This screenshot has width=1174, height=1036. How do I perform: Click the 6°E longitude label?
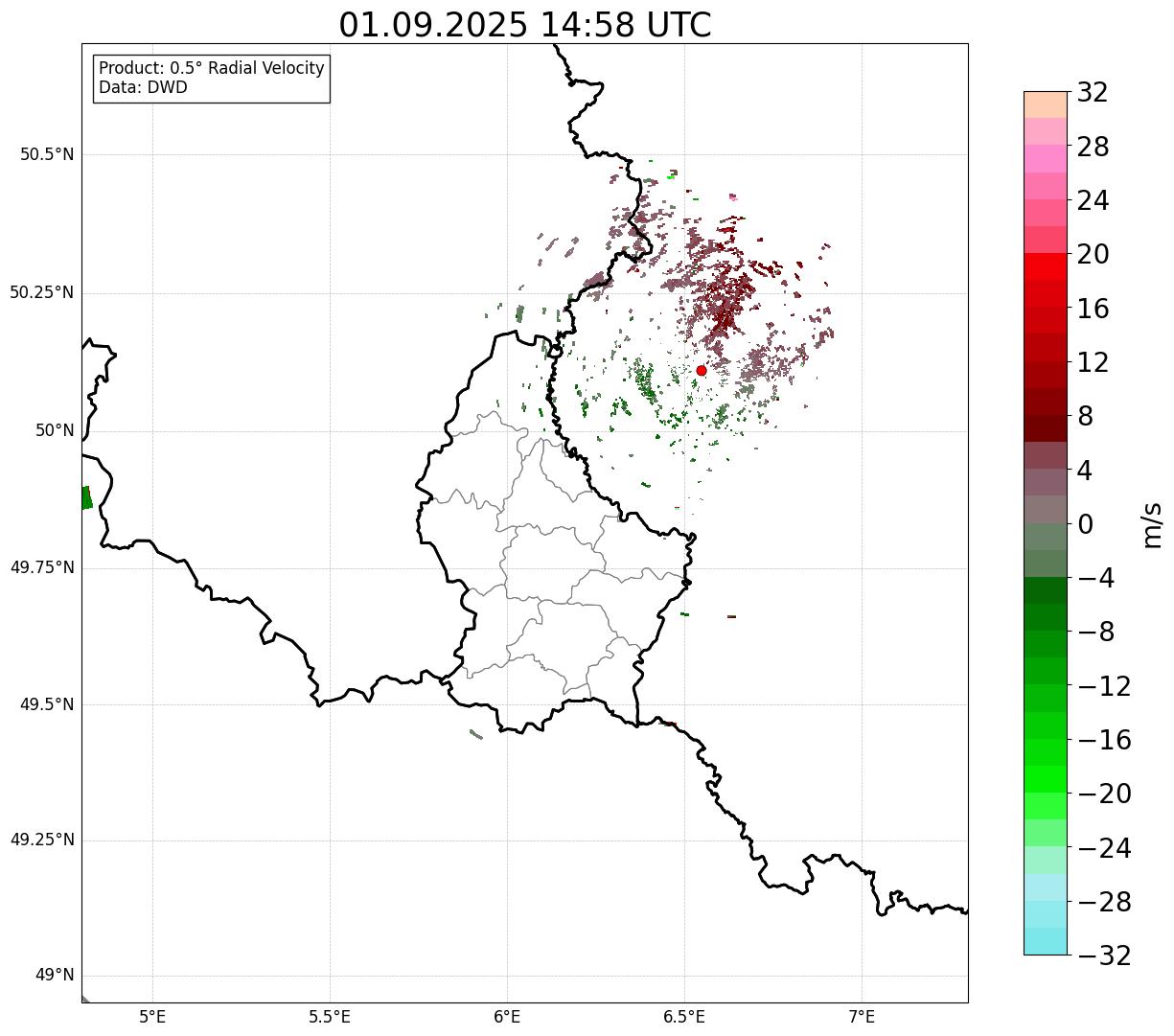pyautogui.click(x=507, y=1017)
